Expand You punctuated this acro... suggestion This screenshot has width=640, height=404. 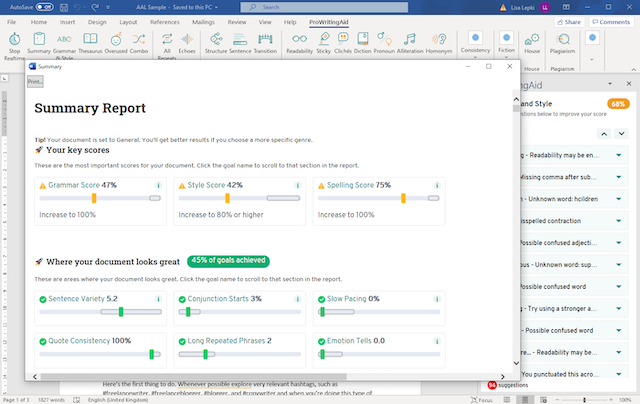[x=619, y=374]
